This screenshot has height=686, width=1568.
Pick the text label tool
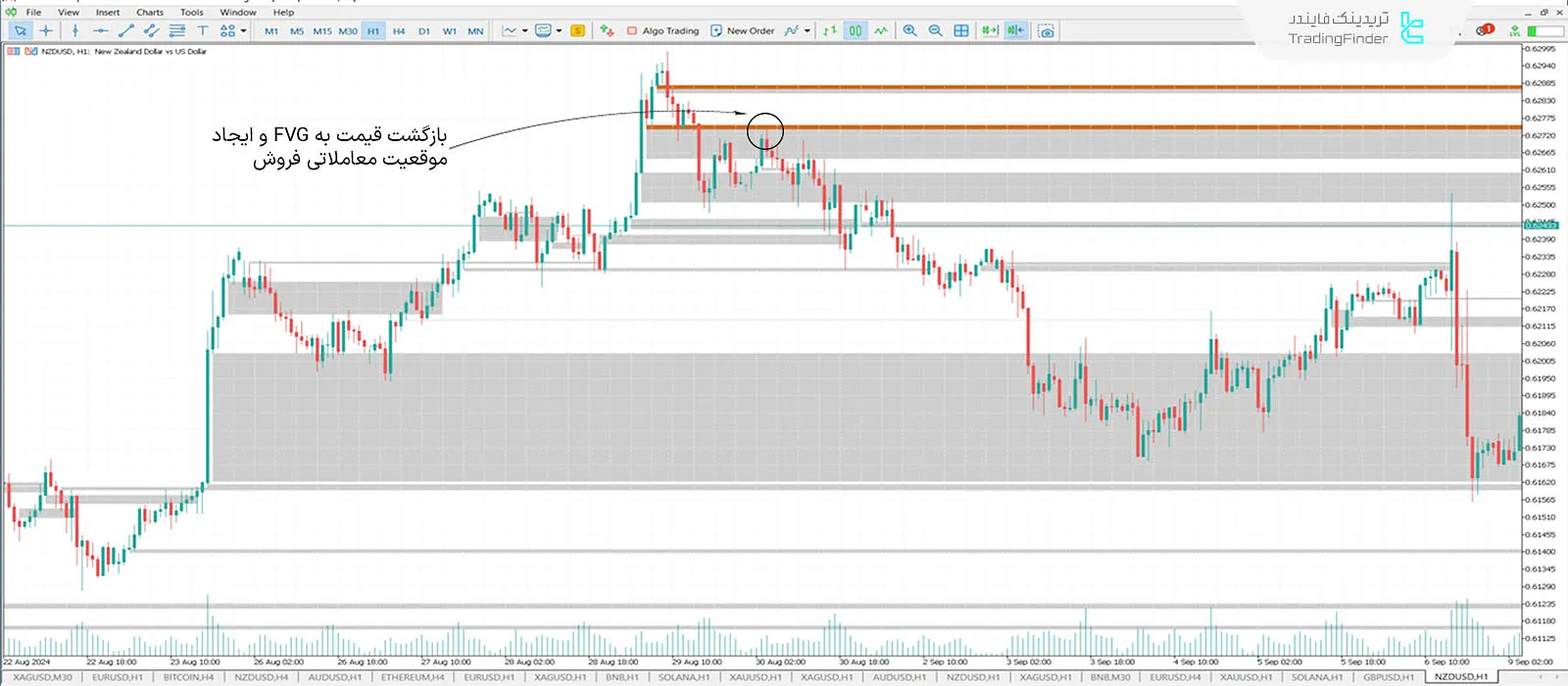[203, 31]
